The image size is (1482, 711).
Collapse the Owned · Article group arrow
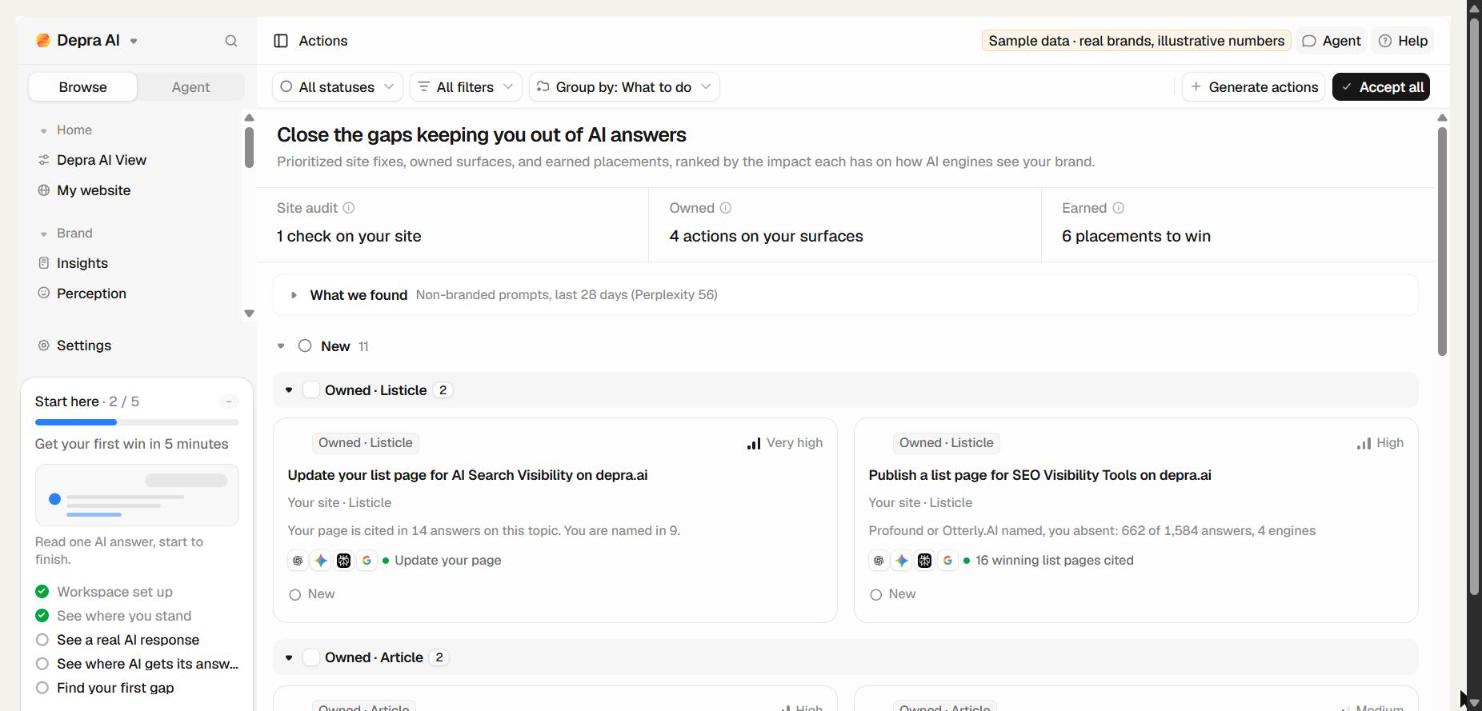tap(289, 657)
